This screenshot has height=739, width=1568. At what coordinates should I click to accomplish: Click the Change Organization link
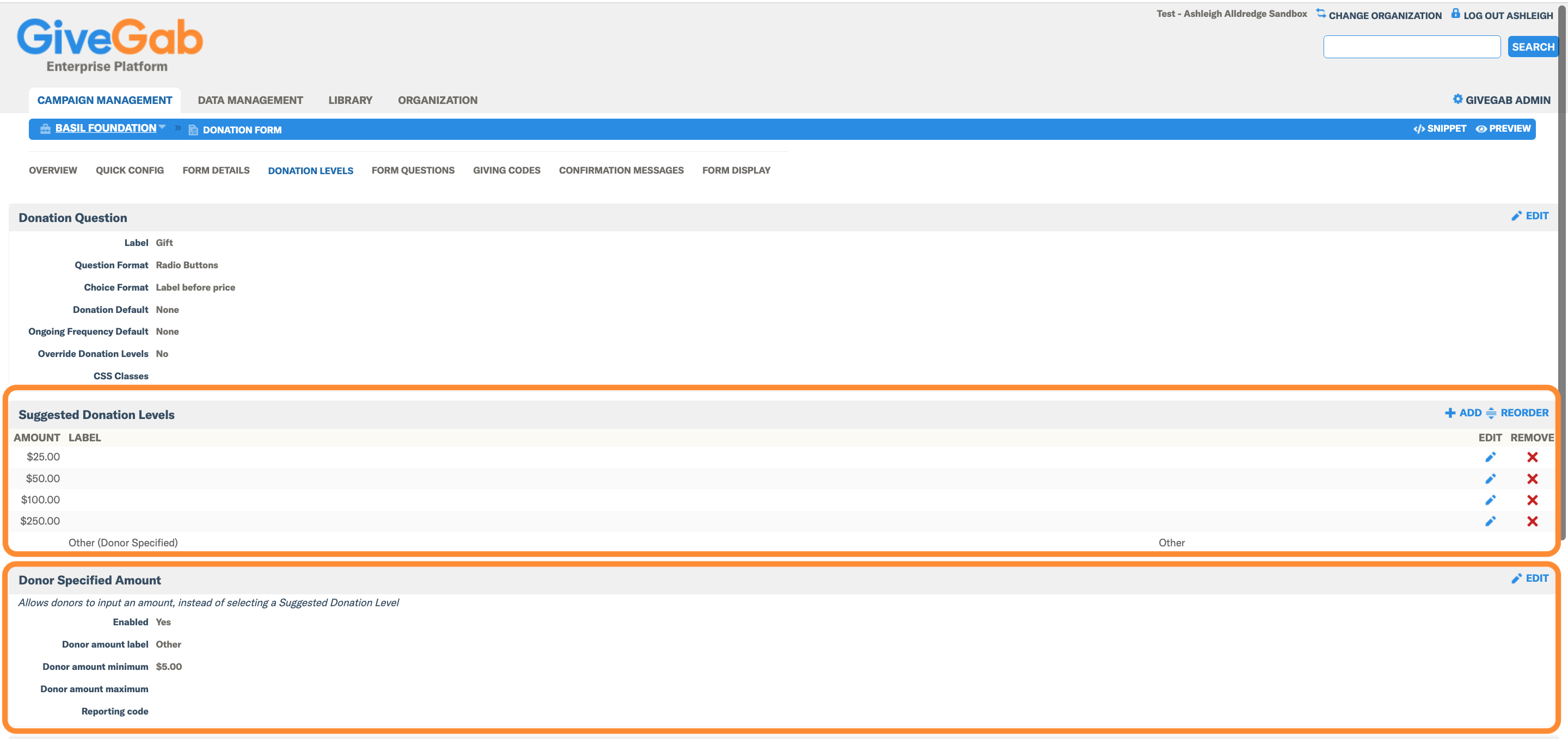[x=1385, y=15]
